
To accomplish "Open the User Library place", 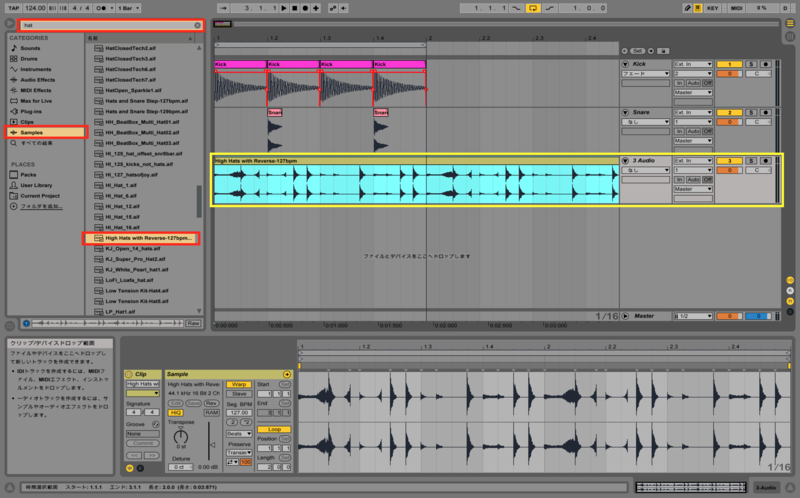I will 36,185.
